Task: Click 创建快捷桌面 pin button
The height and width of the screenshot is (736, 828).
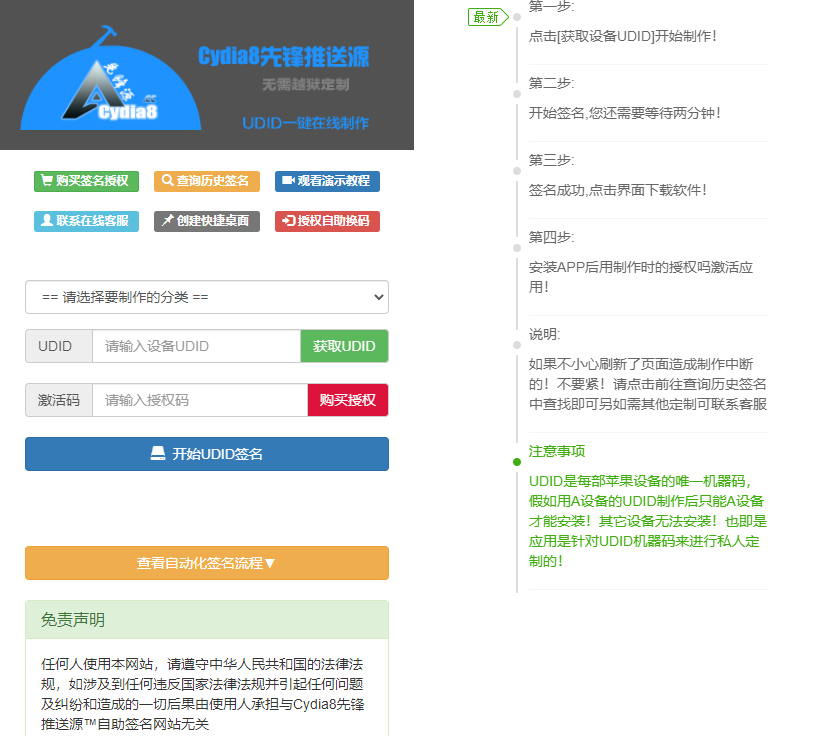Action: tap(207, 221)
